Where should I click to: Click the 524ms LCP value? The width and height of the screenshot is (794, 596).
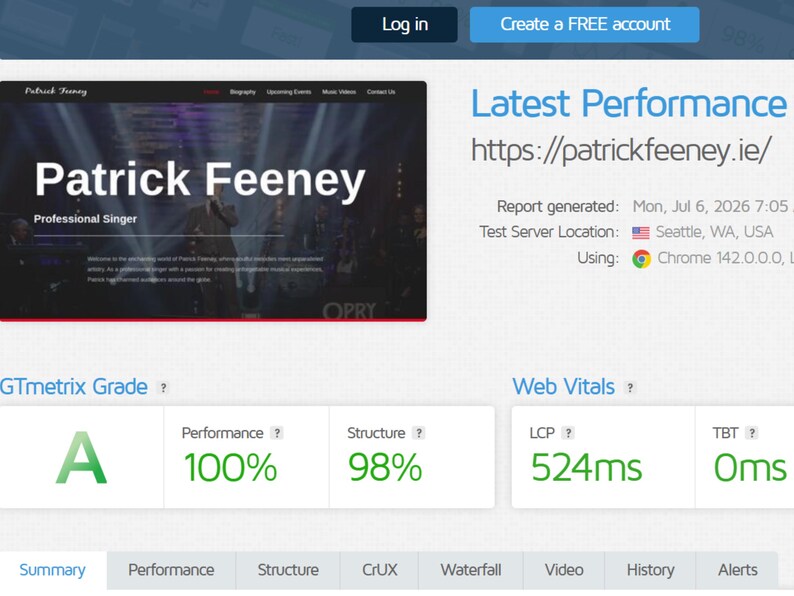pyautogui.click(x=586, y=467)
